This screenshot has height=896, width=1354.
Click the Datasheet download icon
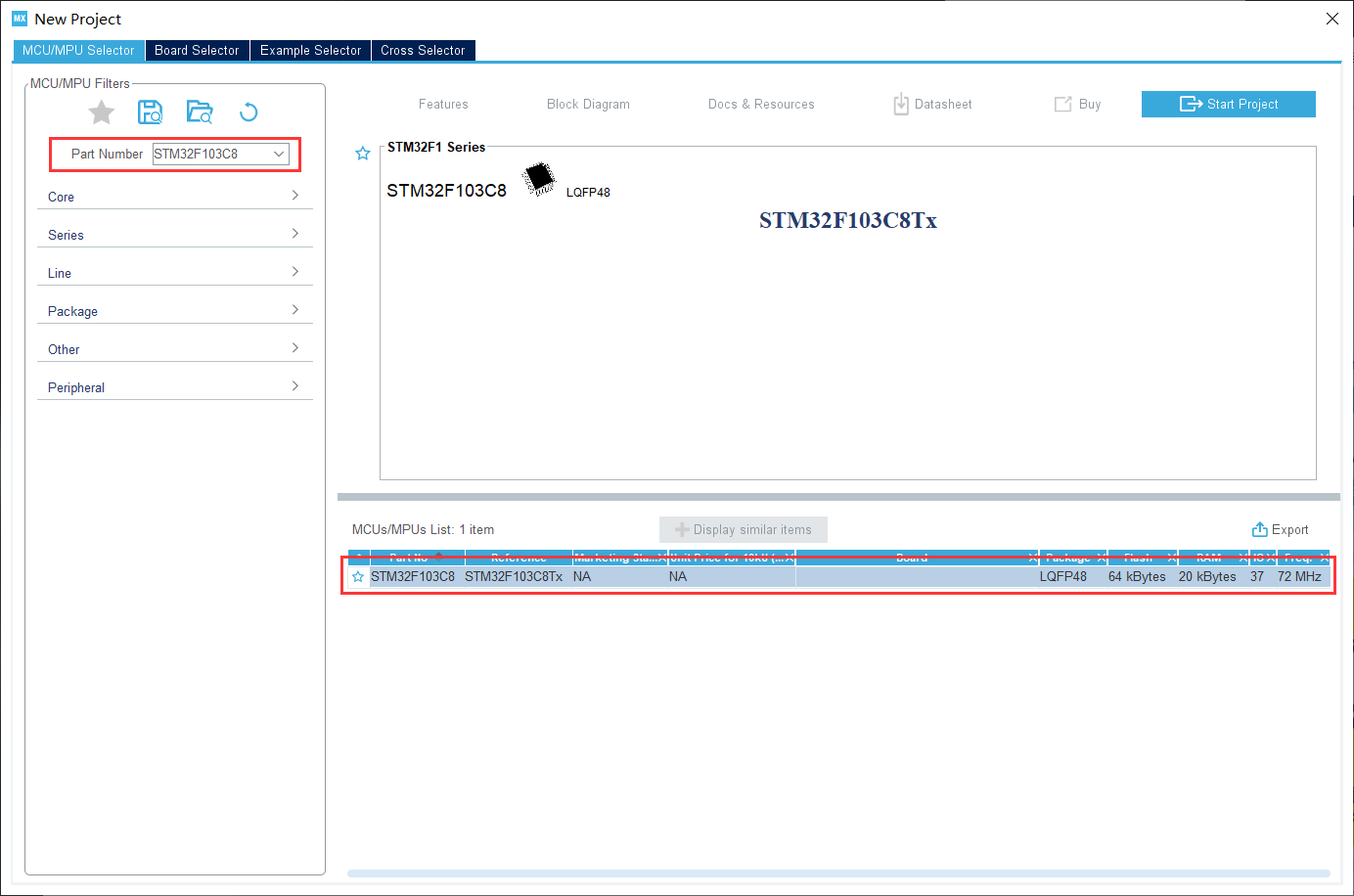pos(901,104)
